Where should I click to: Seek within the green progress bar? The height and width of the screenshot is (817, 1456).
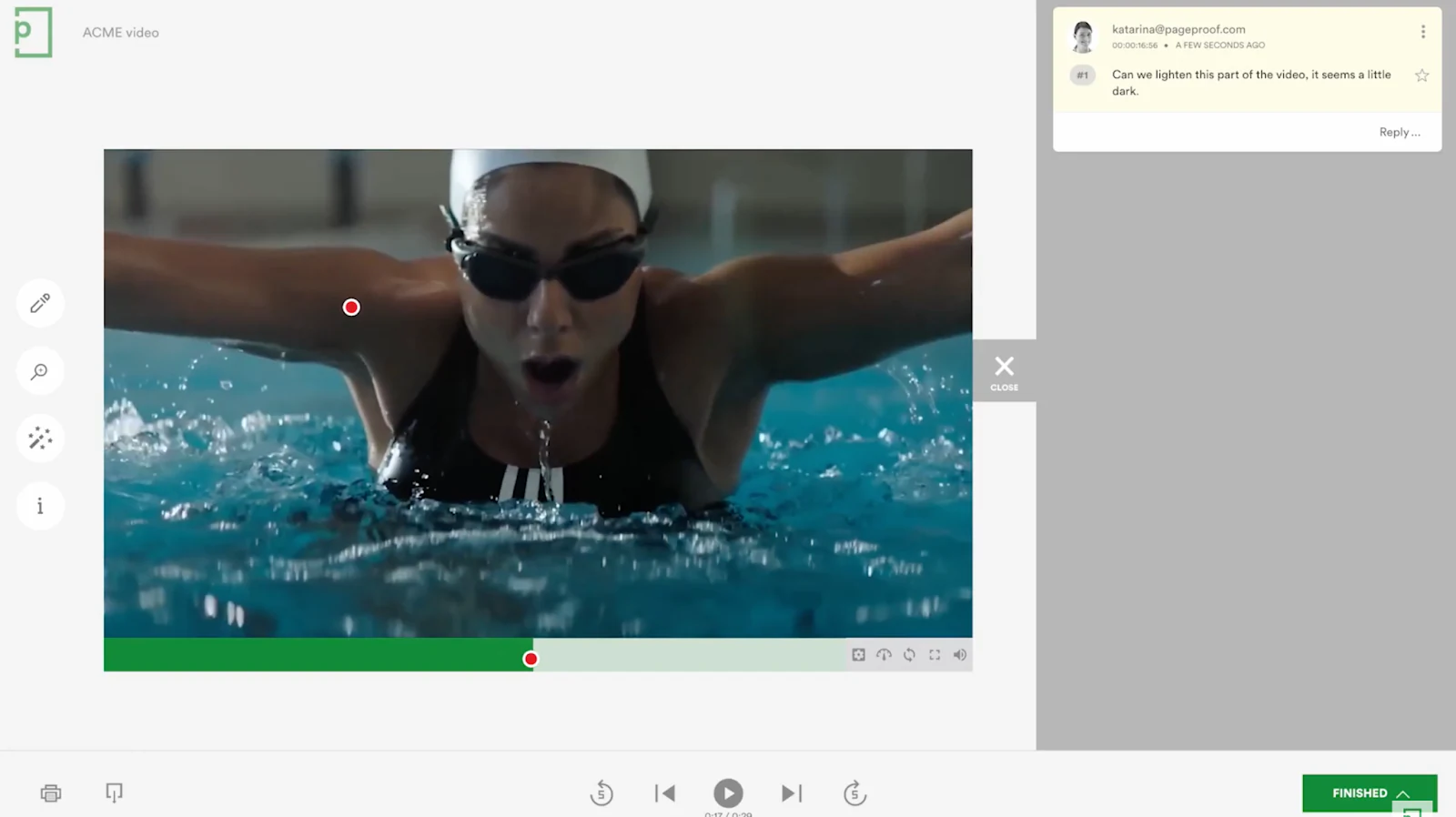click(317, 655)
